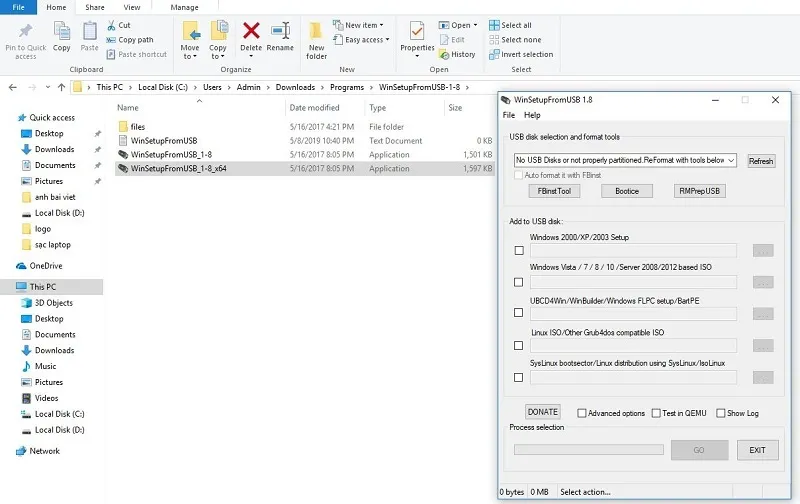This screenshot has height=504, width=800.
Task: Click the Refresh button
Action: (761, 161)
